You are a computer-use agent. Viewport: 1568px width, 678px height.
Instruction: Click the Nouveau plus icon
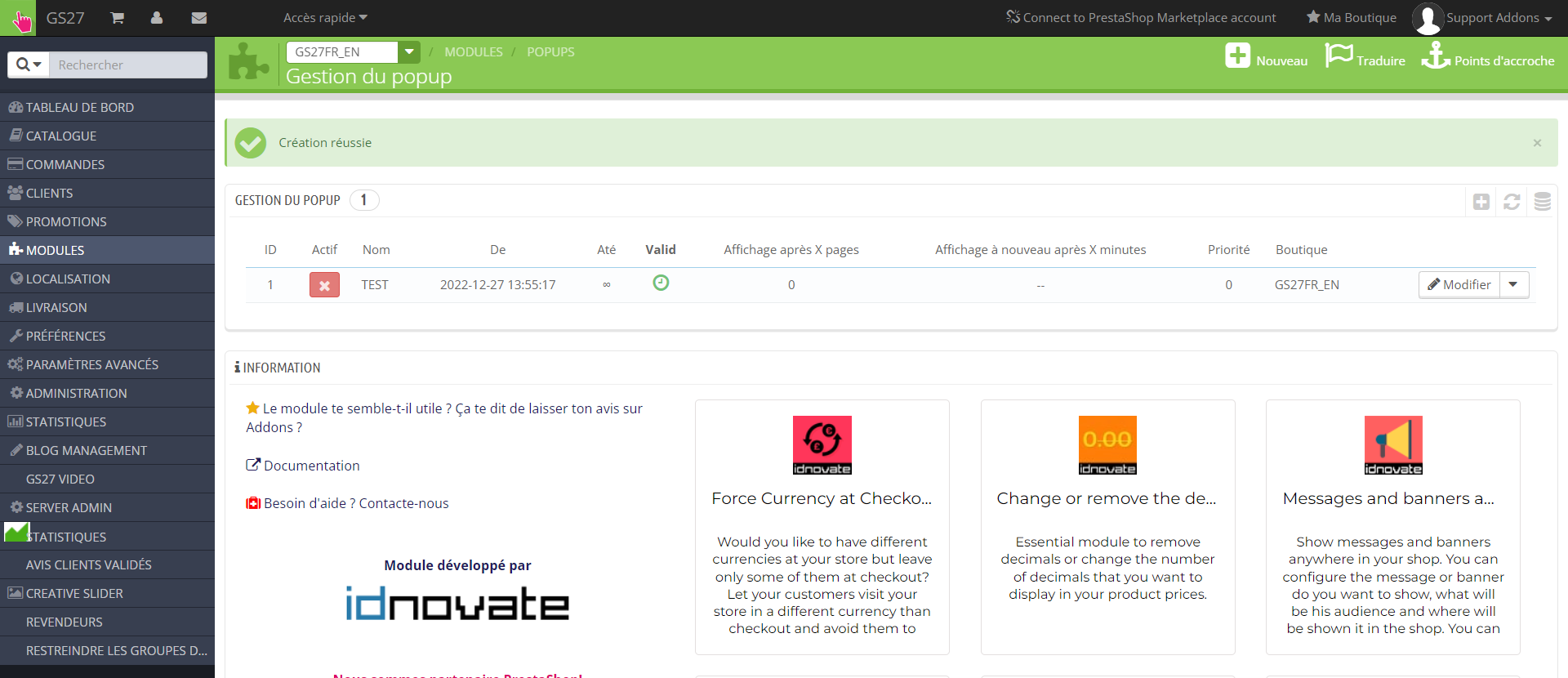pos(1238,56)
